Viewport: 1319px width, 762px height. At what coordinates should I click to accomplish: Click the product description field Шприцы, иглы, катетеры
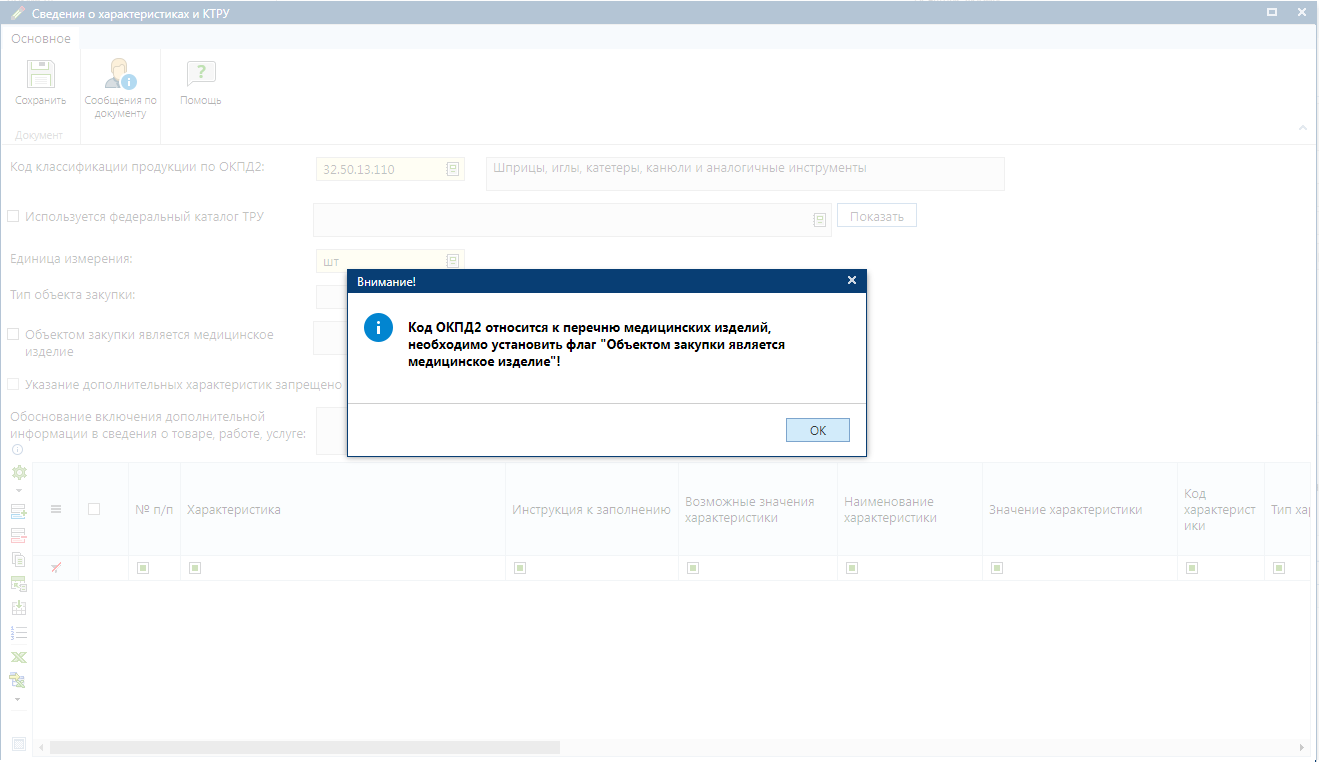pos(745,174)
